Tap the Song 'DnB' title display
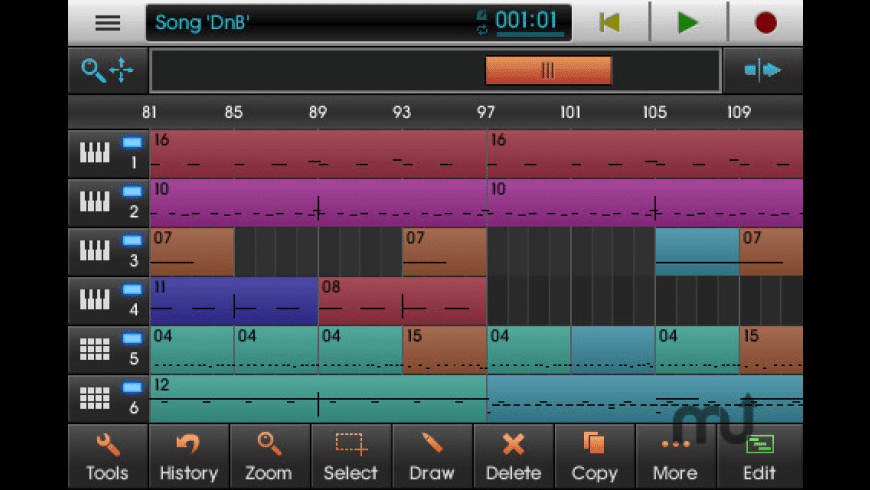870x490 pixels. pos(202,23)
